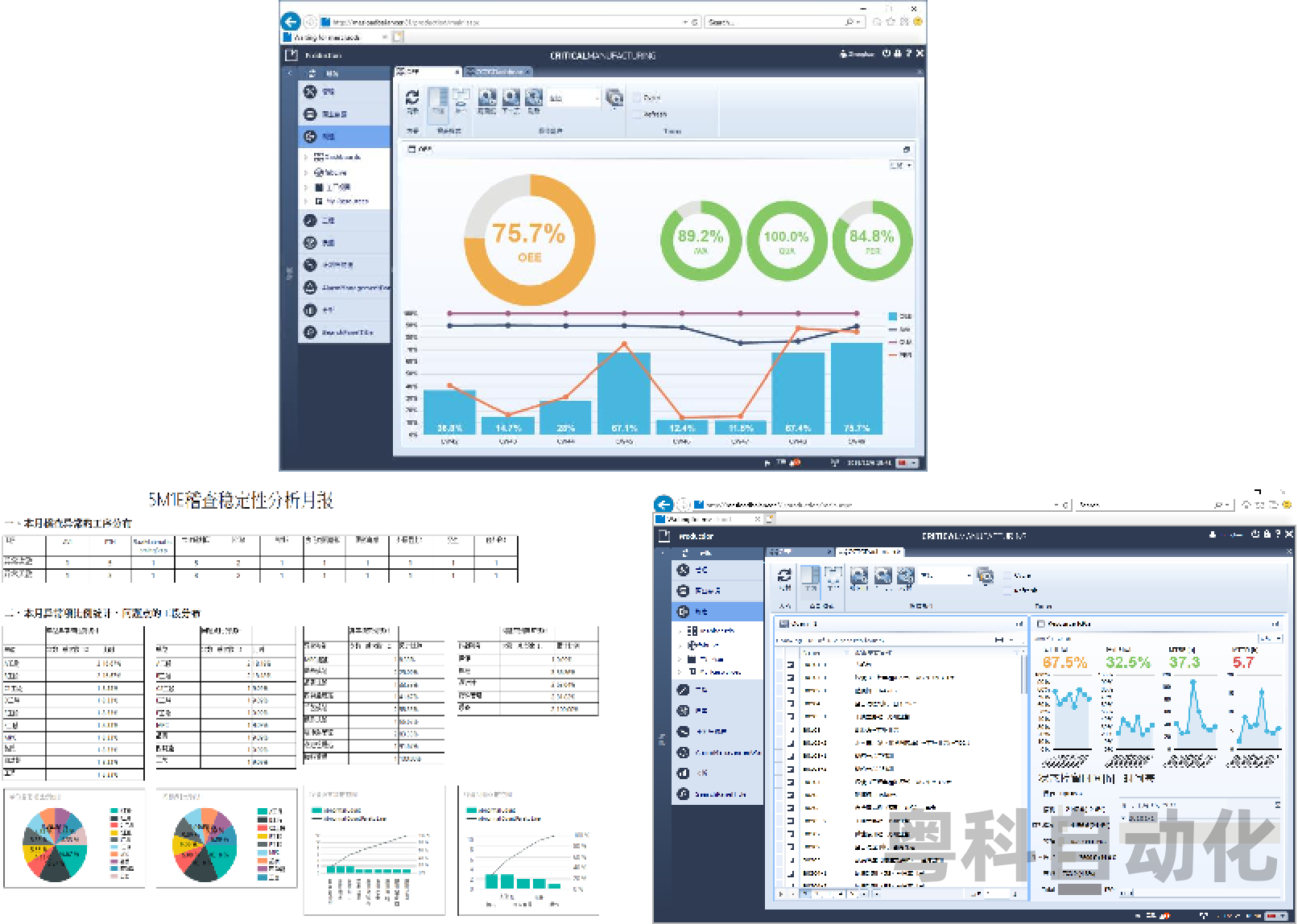This screenshot has height=924, width=1298.
Task: Toggle the Refresh checkbox in the OEE dashboard ribbon
Action: click(x=637, y=114)
